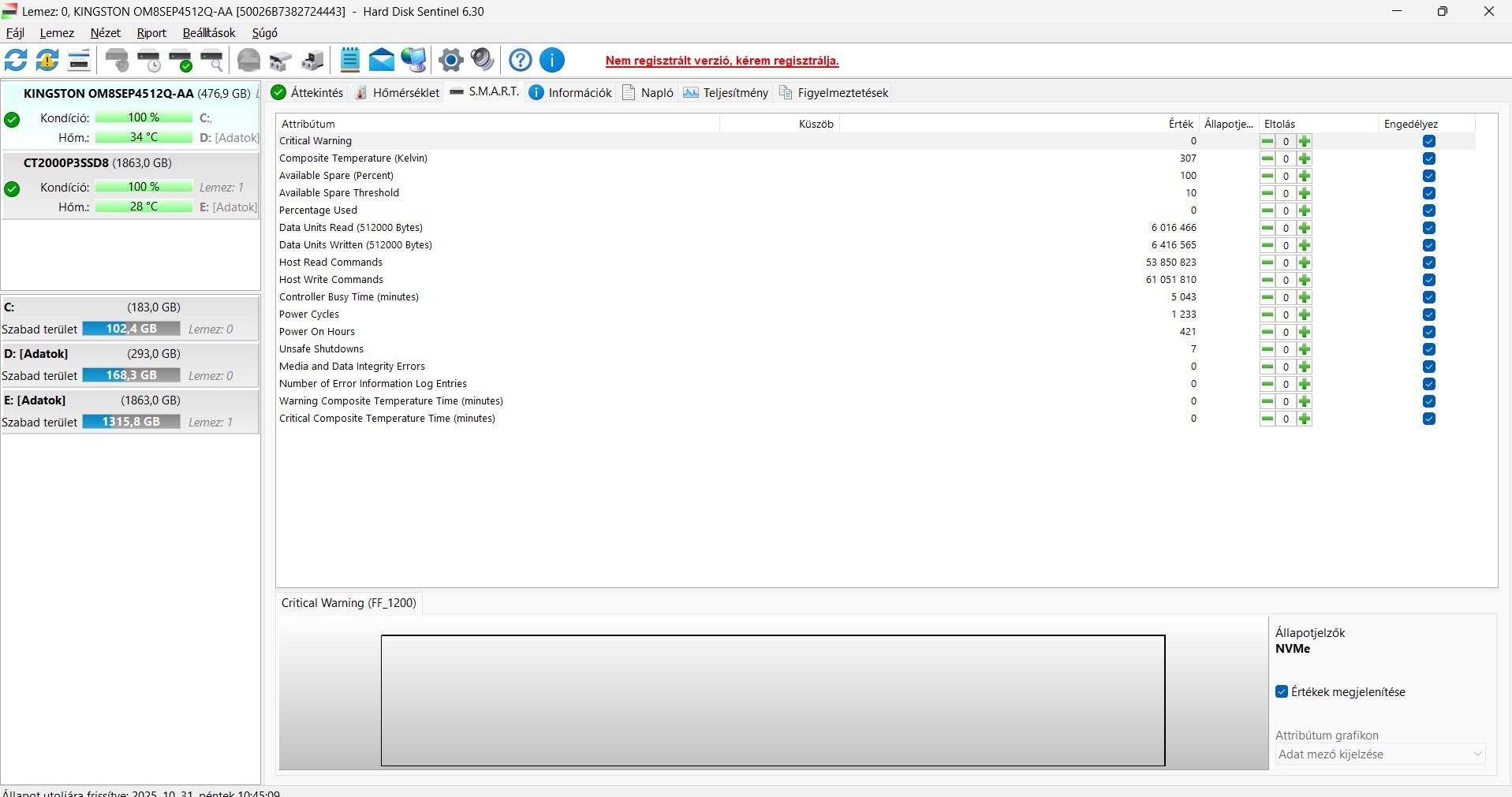Open settings with the gear icon

[451, 60]
